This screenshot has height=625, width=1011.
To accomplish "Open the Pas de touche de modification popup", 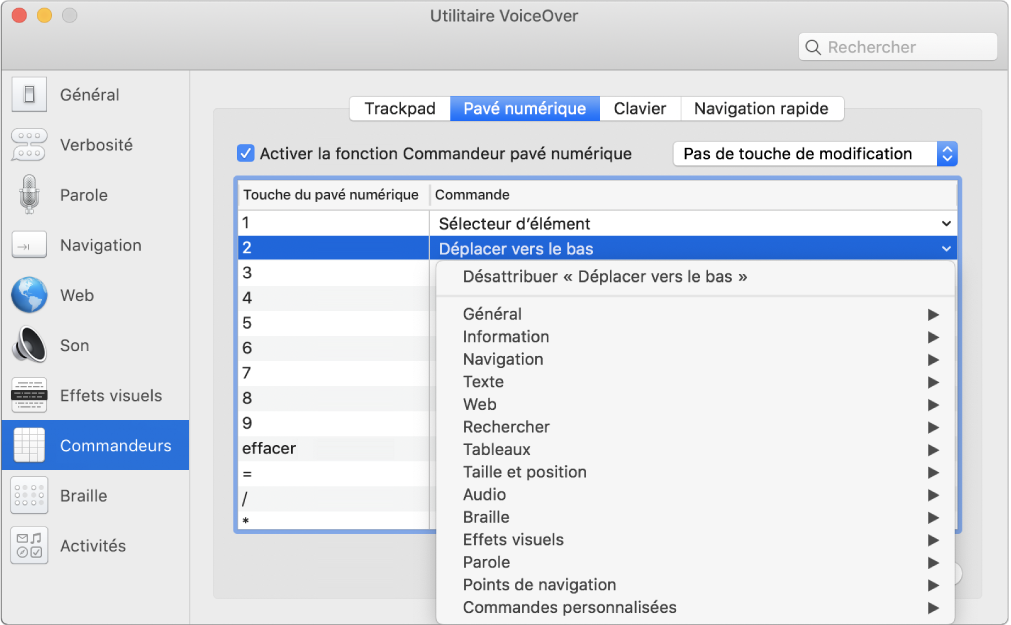I will coord(815,153).
